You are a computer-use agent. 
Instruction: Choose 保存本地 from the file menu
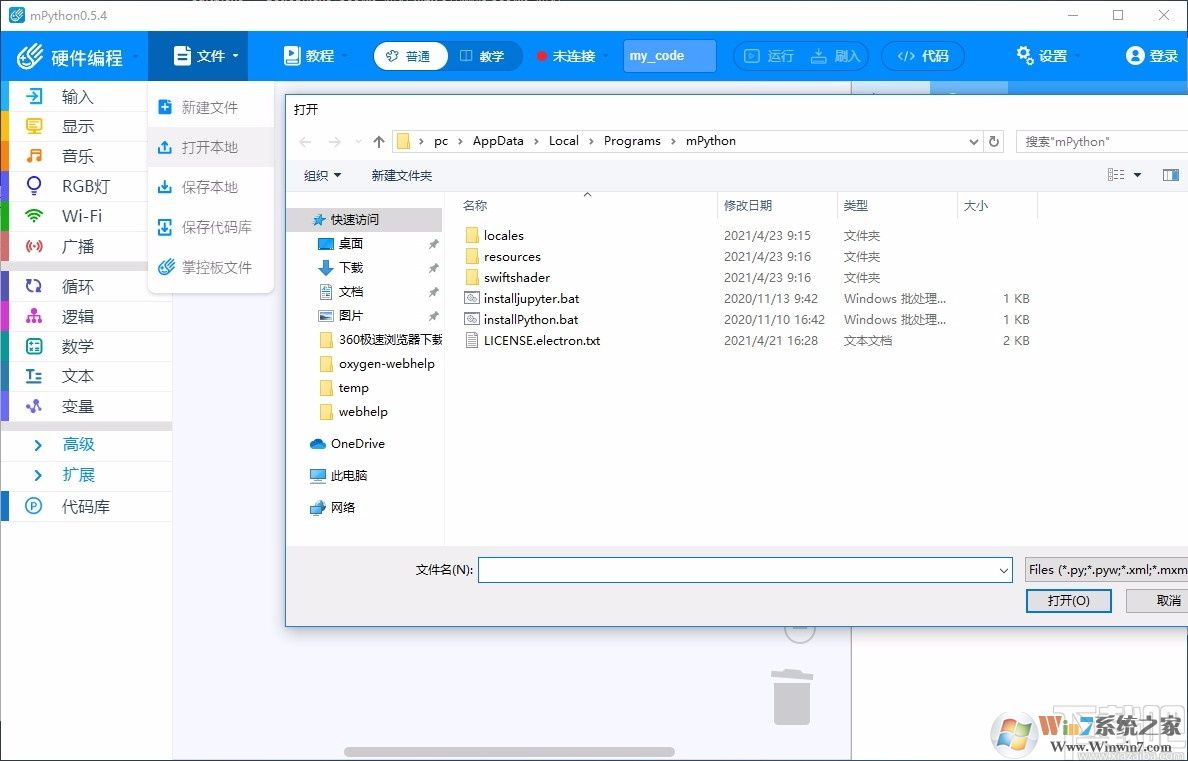pos(209,187)
